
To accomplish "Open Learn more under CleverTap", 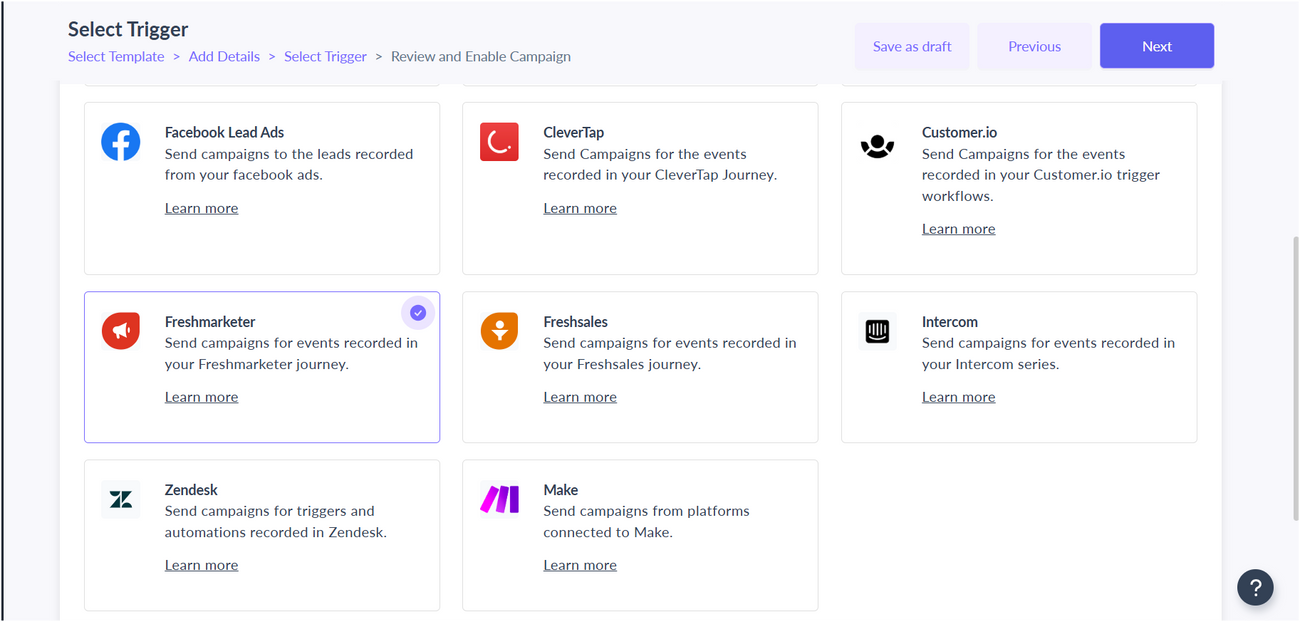I will point(580,208).
